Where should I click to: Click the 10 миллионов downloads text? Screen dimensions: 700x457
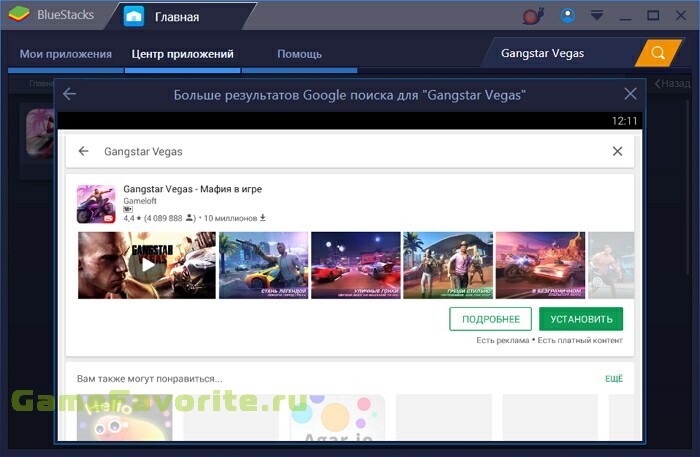tap(230, 218)
